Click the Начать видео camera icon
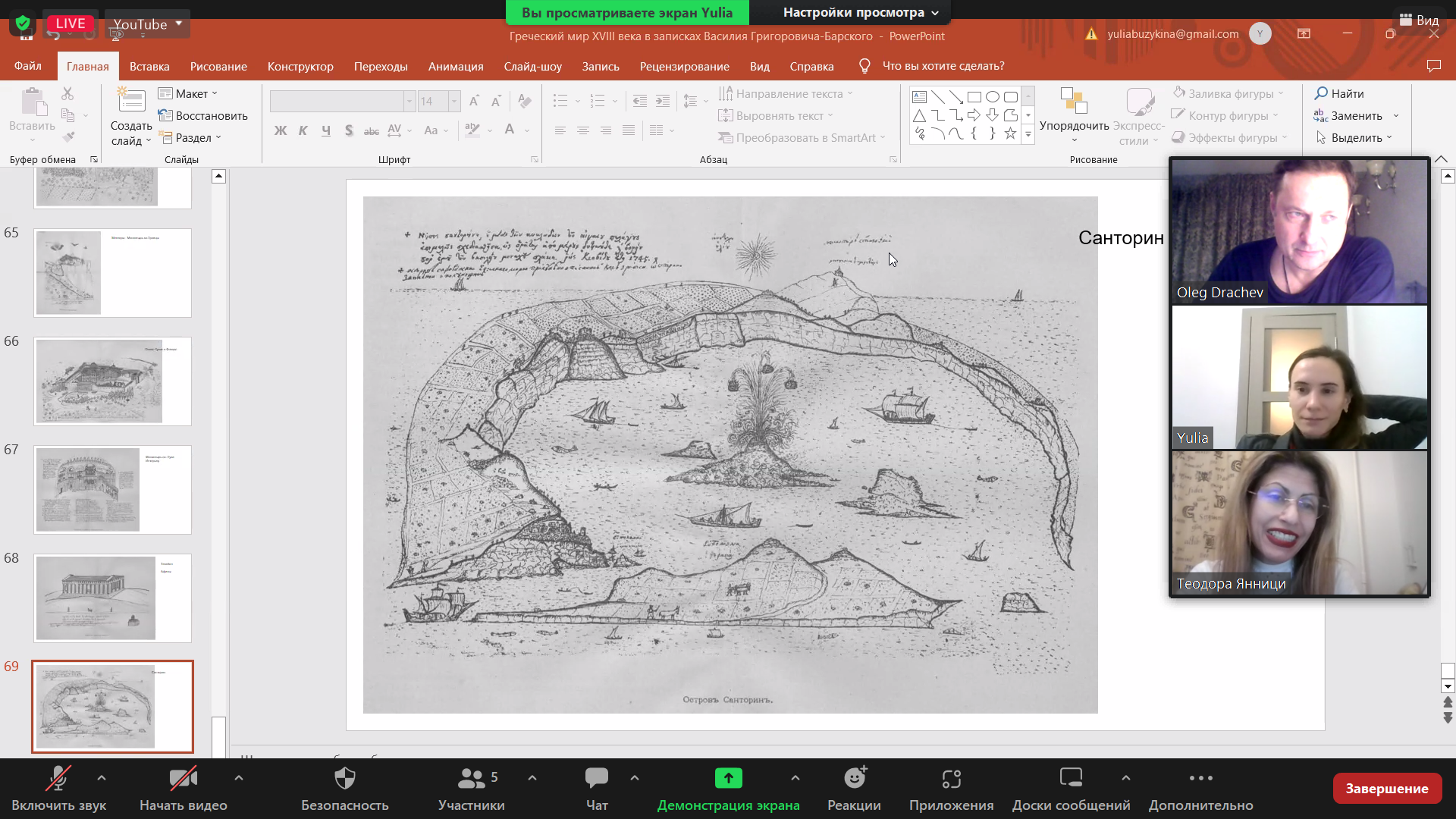This screenshot has height=819, width=1456. click(184, 778)
